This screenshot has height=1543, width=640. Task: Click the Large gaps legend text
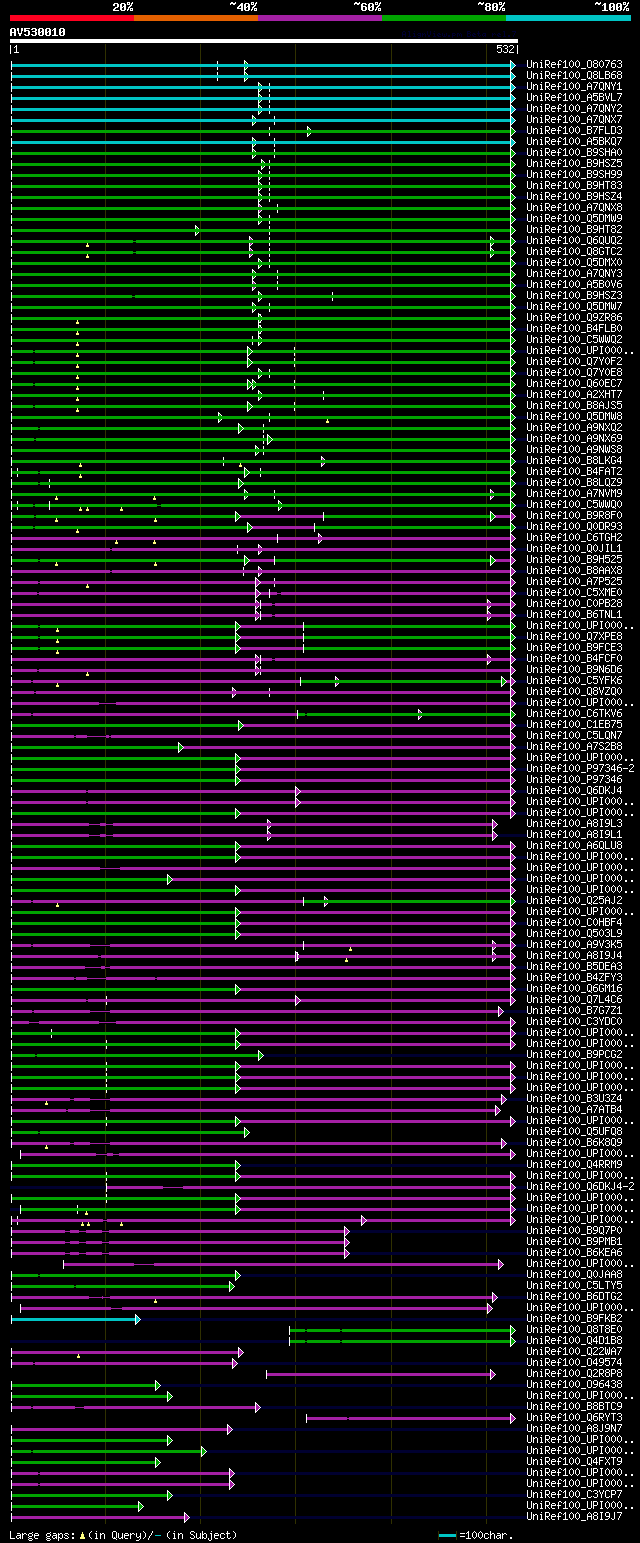coord(123,1535)
